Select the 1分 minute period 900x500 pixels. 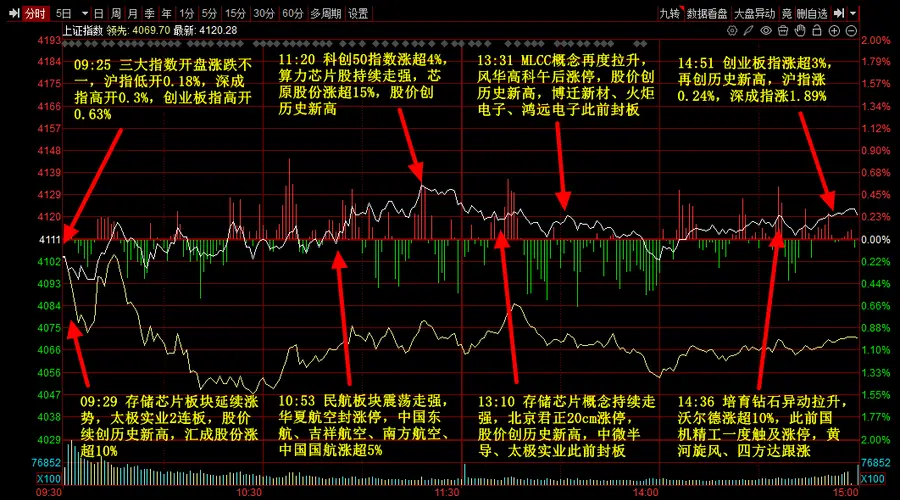pyautogui.click(x=187, y=13)
